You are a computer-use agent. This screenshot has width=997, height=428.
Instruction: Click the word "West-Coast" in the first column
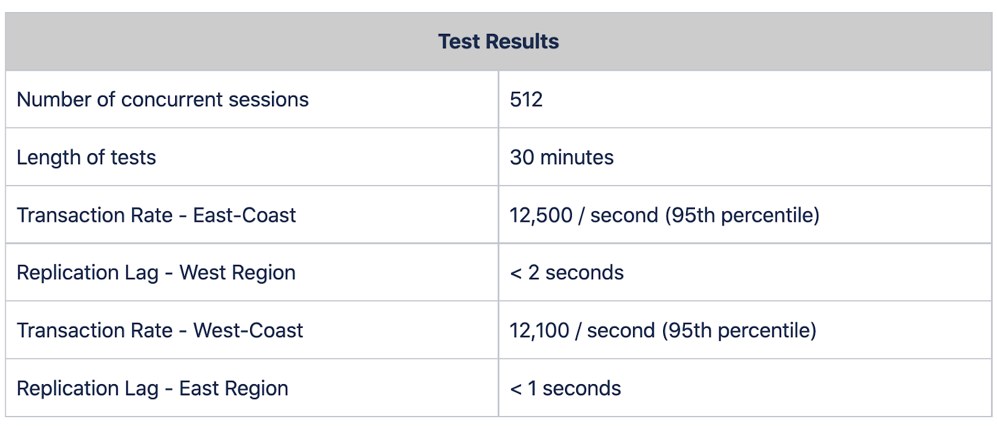pos(248,330)
